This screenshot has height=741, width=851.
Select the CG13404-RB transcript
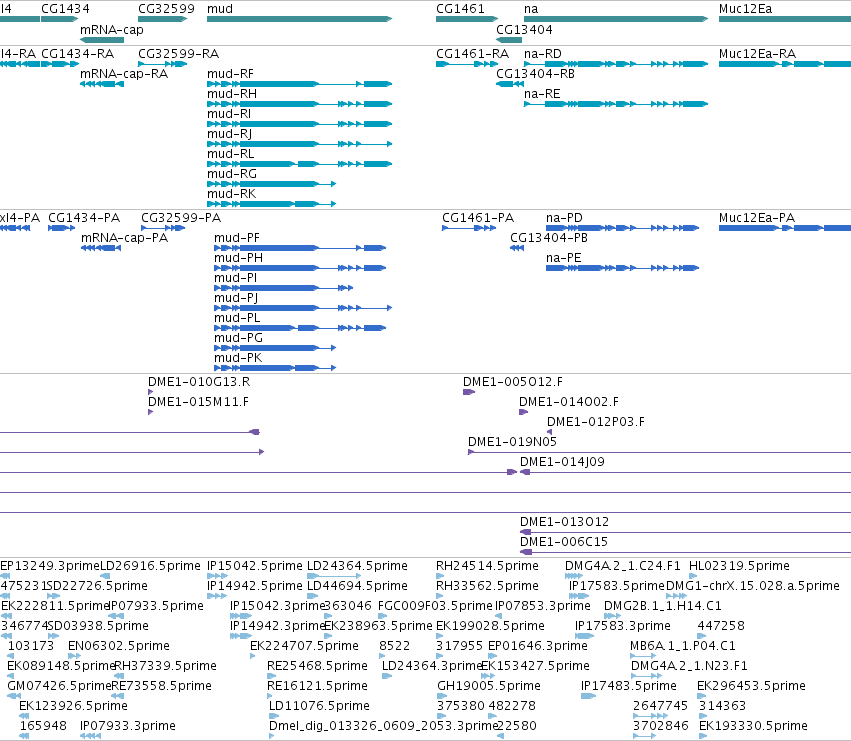click(x=509, y=84)
